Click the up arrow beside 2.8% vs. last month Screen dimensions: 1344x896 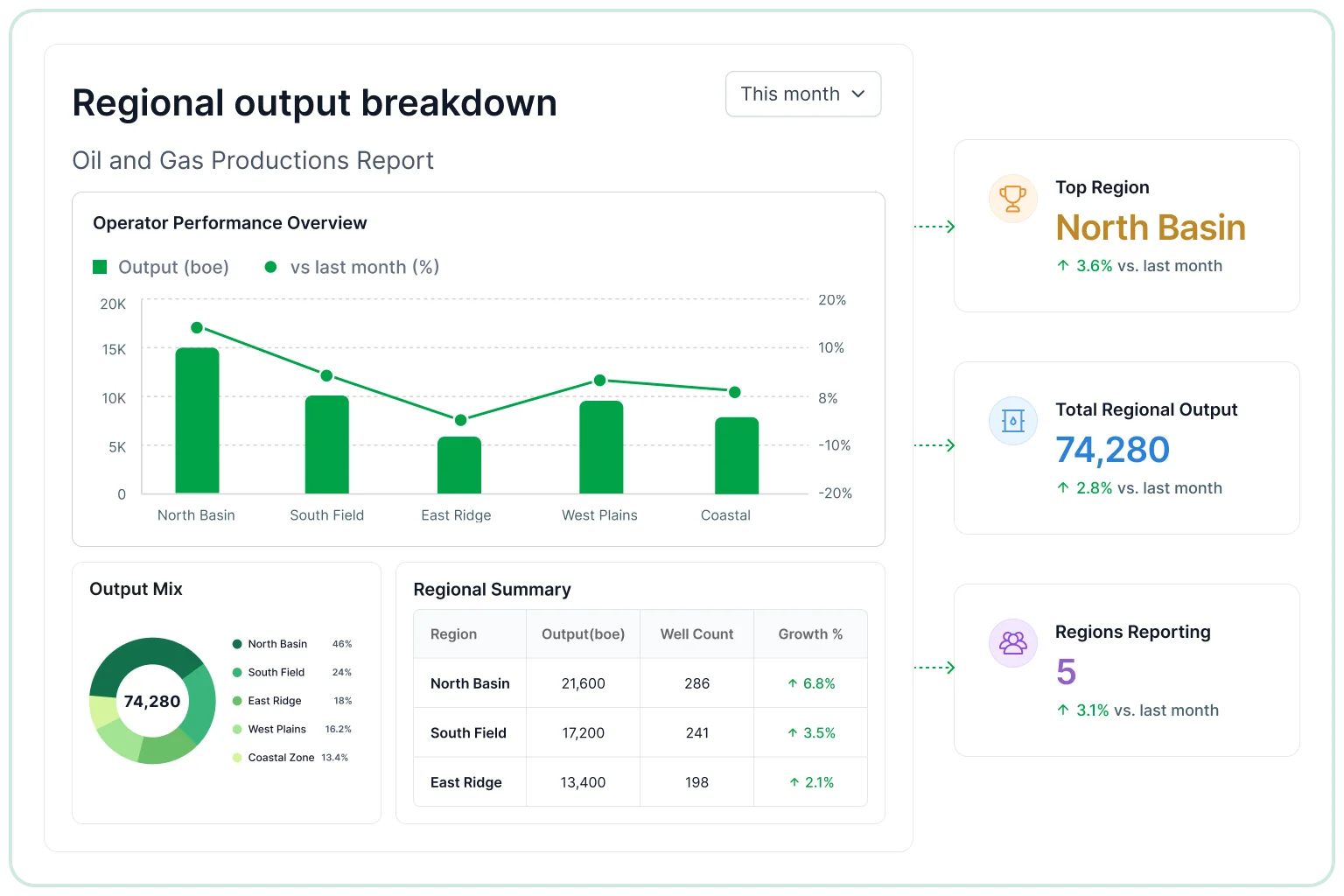click(x=1062, y=488)
